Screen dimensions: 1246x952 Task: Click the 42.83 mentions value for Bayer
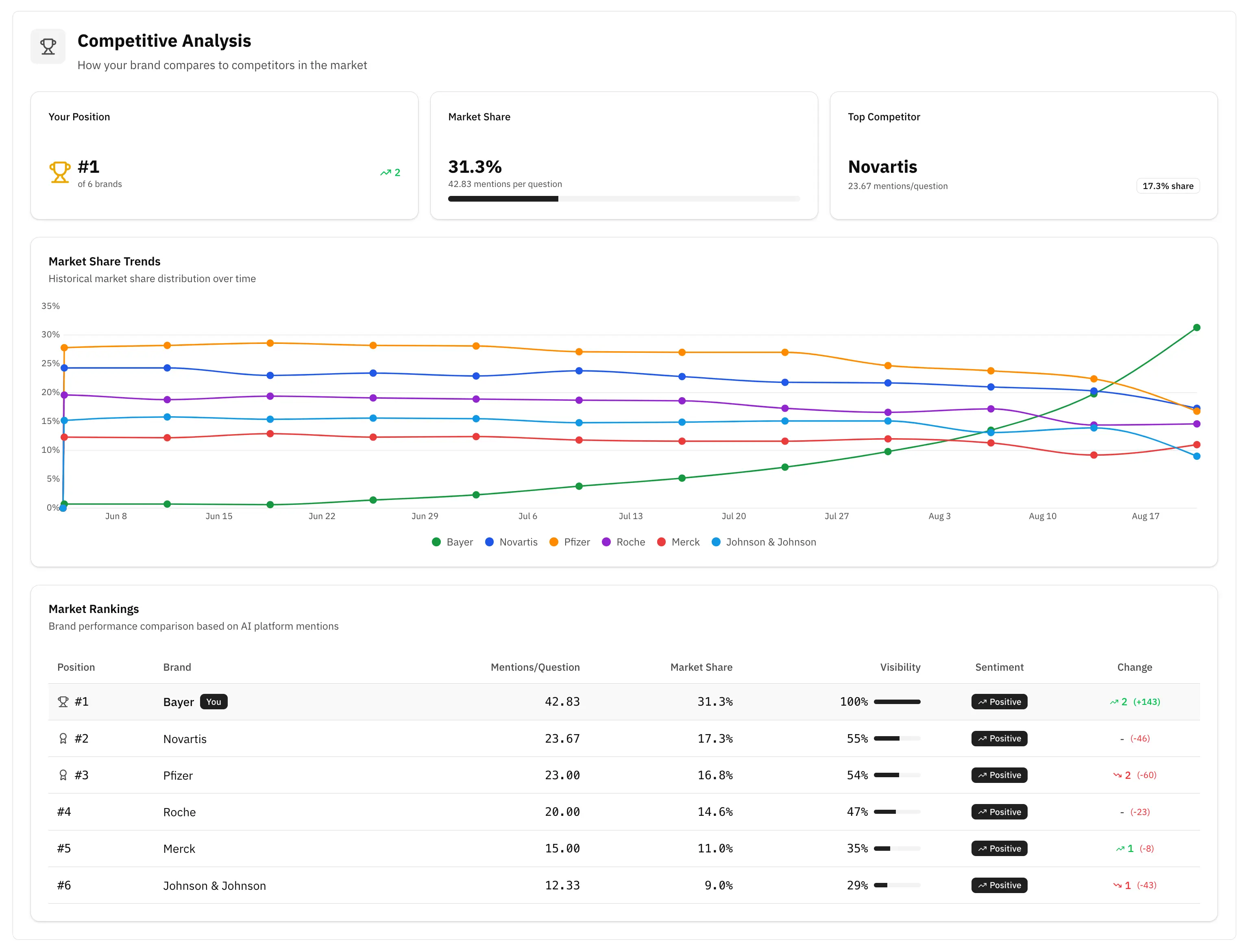562,702
